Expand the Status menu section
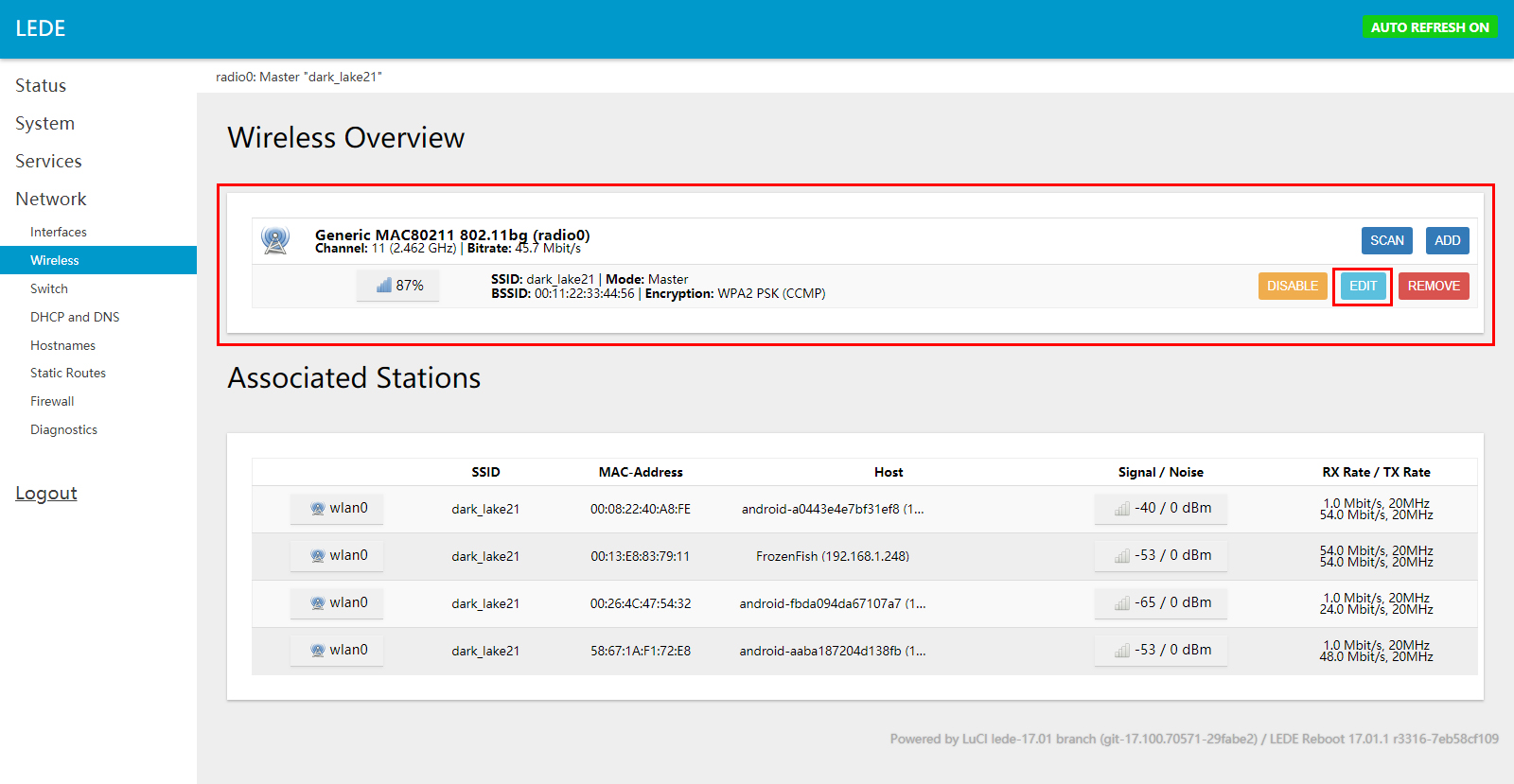The width and height of the screenshot is (1514, 784). tap(41, 86)
